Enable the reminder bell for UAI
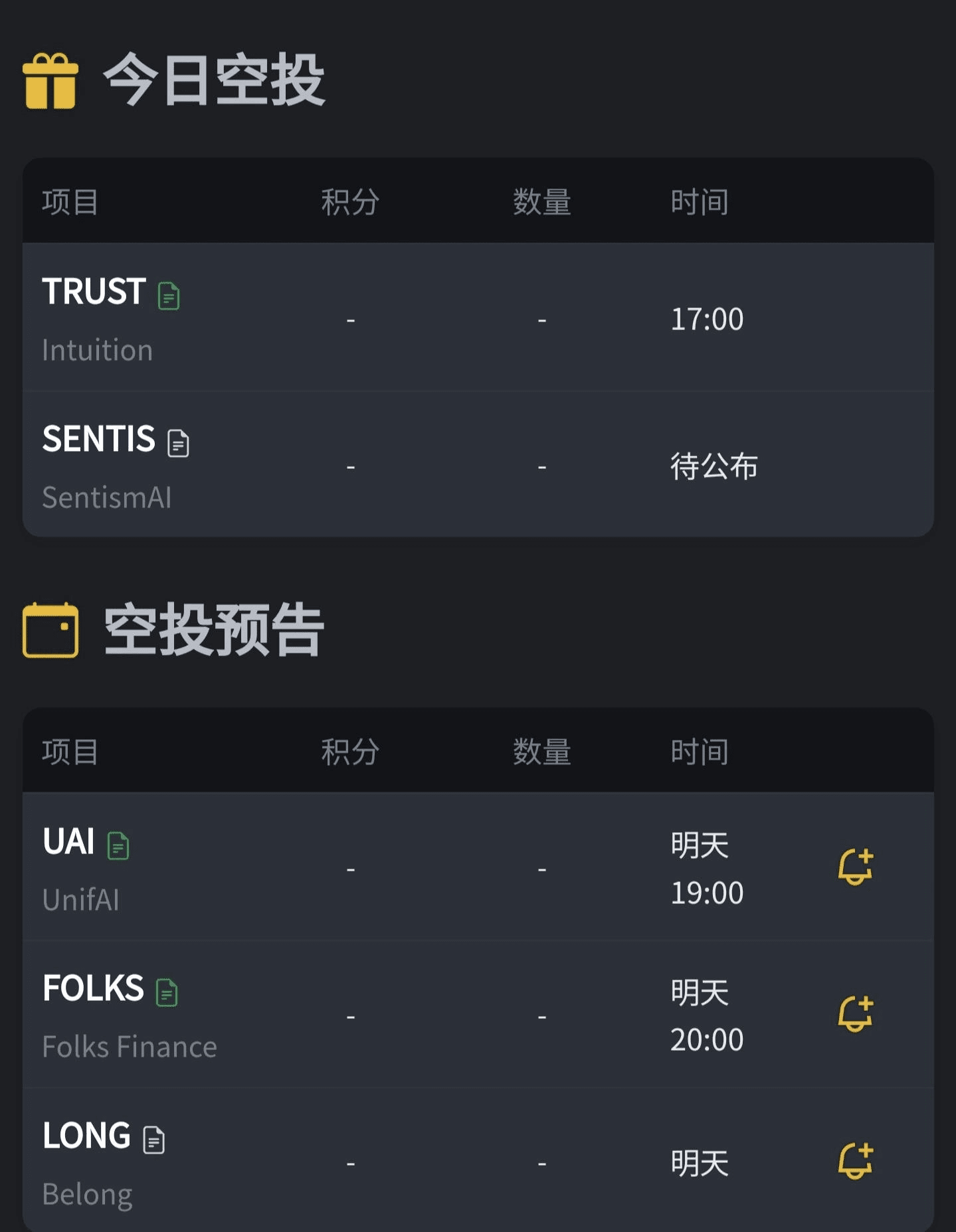The height and width of the screenshot is (1232, 956). [x=855, y=867]
